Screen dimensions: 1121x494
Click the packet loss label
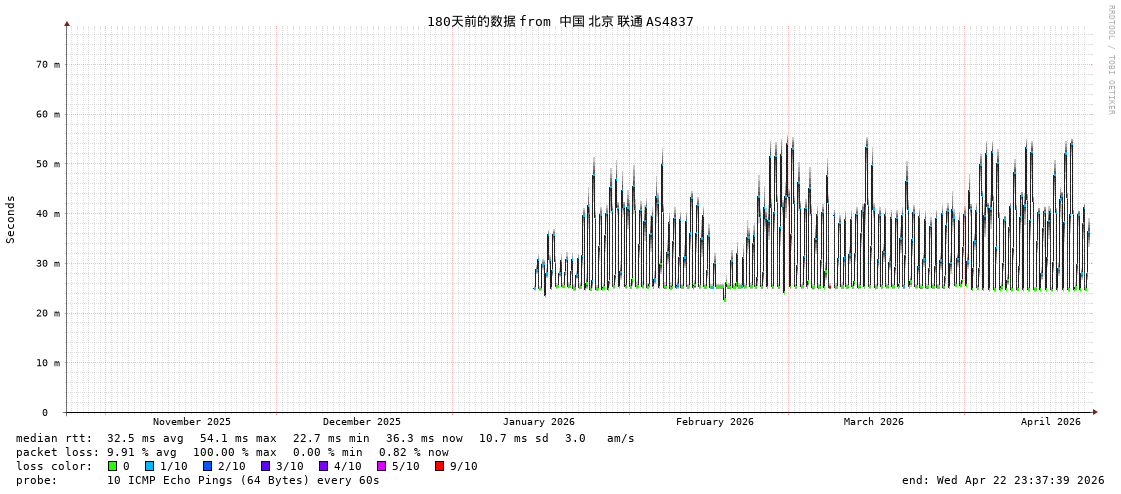click(57, 453)
